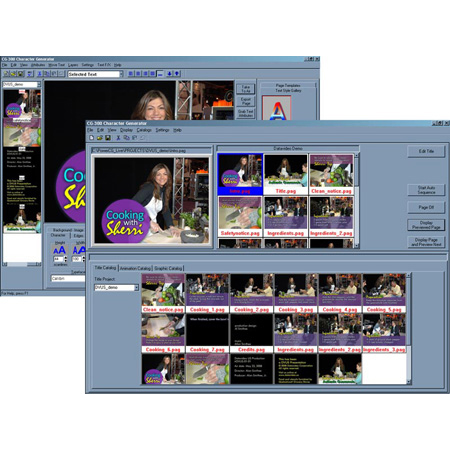Image resolution: width=450 pixels, height=450 pixels.
Task: Click the character Height AA icon
Action: [x=60, y=250]
